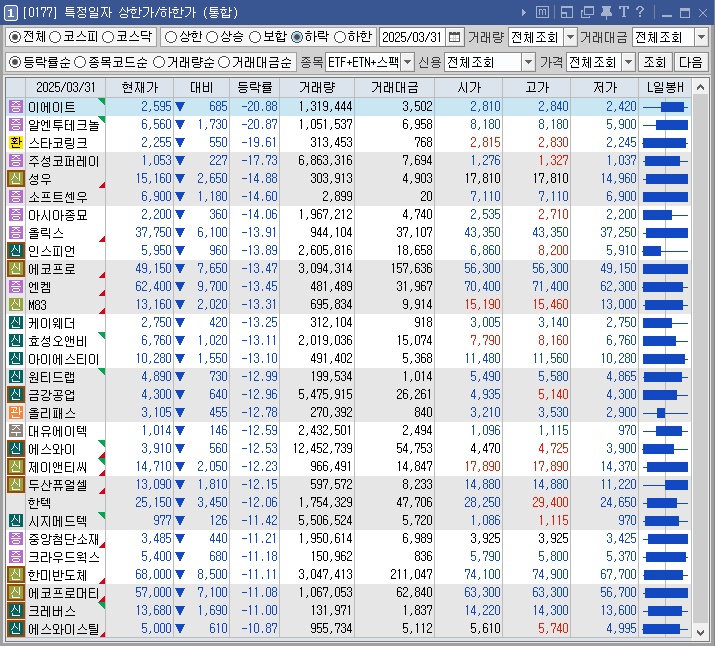
Task: Click candle chart for 올리패스 row
Action: click(x=665, y=413)
